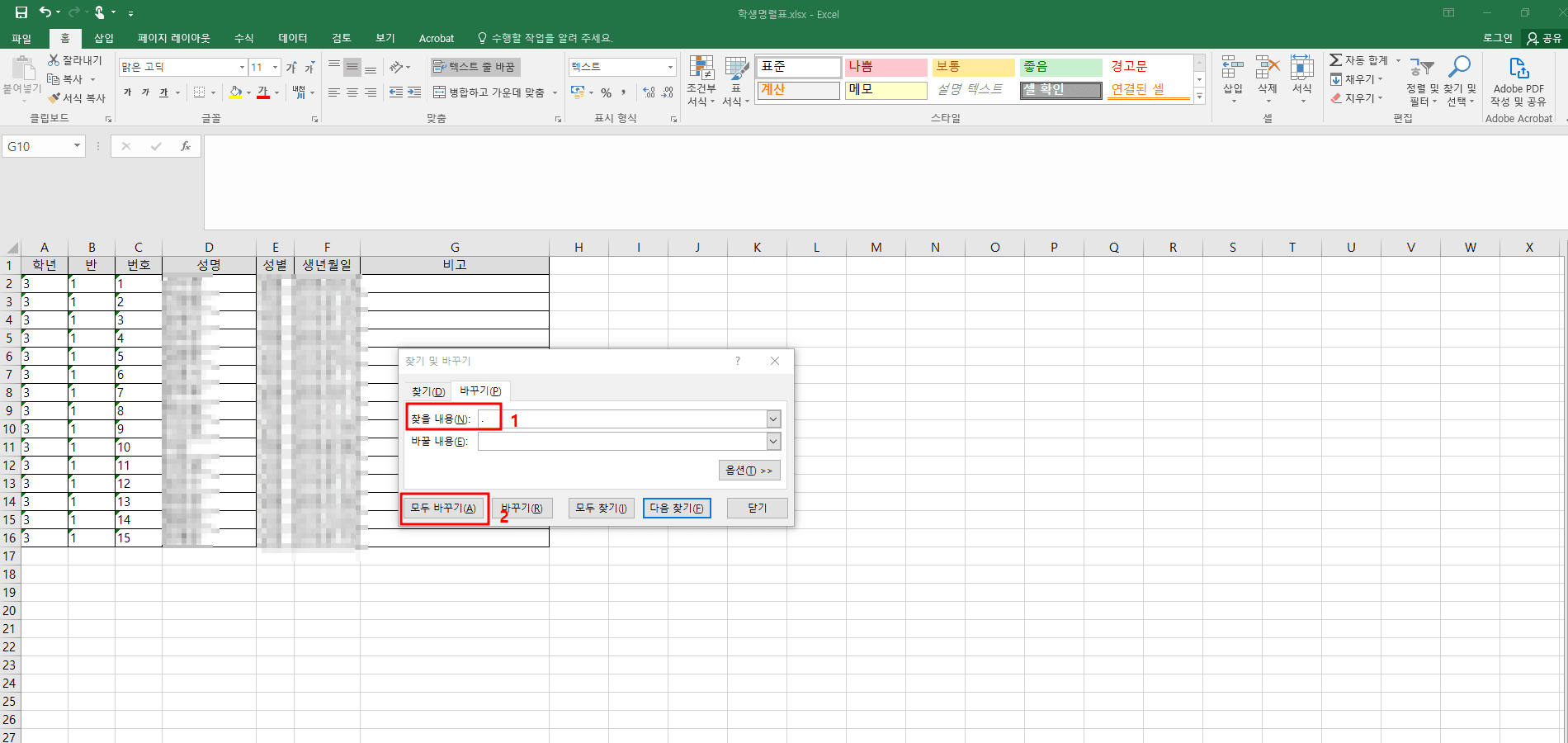The image size is (1568, 743).
Task: Decrease decimal places
Action: [667, 92]
